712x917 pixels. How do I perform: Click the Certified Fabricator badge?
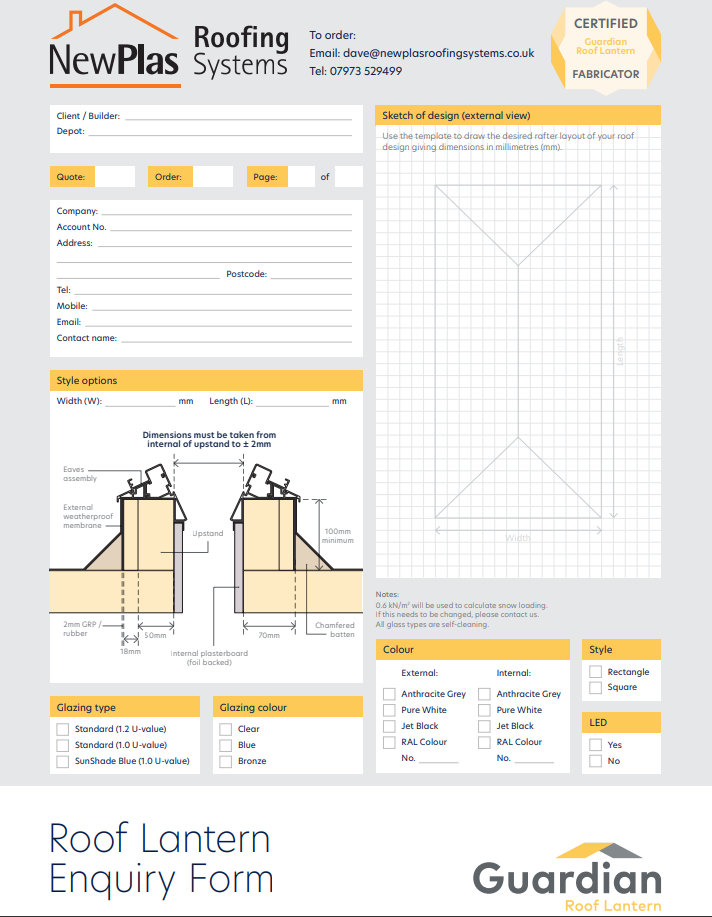coord(605,49)
